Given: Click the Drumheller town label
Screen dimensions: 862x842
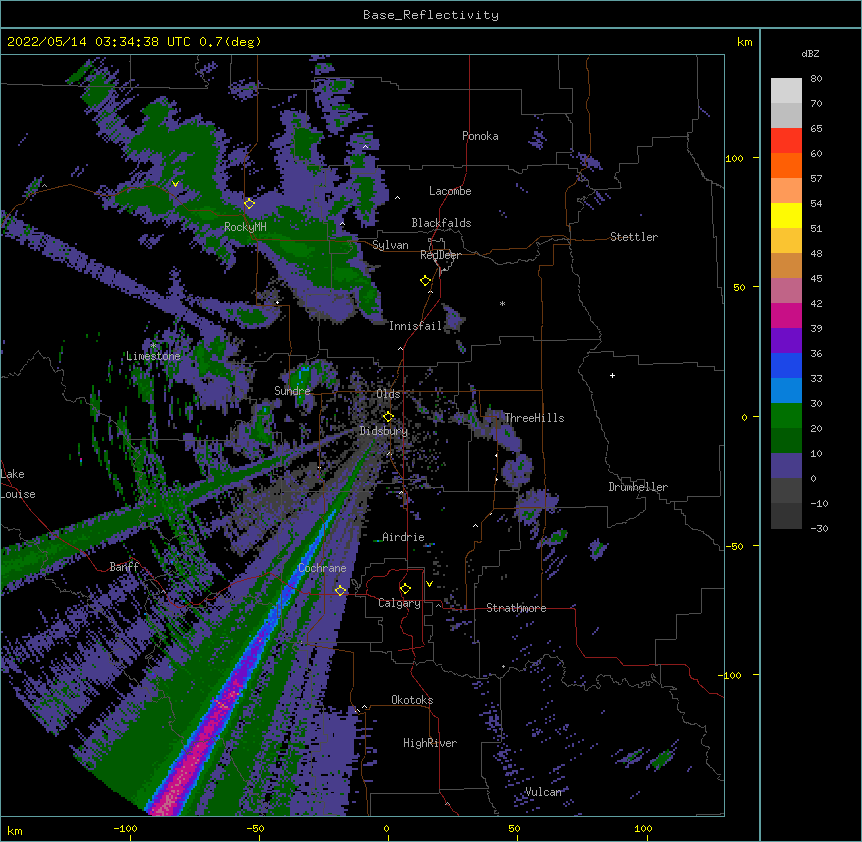Looking at the screenshot, I should (x=638, y=487).
